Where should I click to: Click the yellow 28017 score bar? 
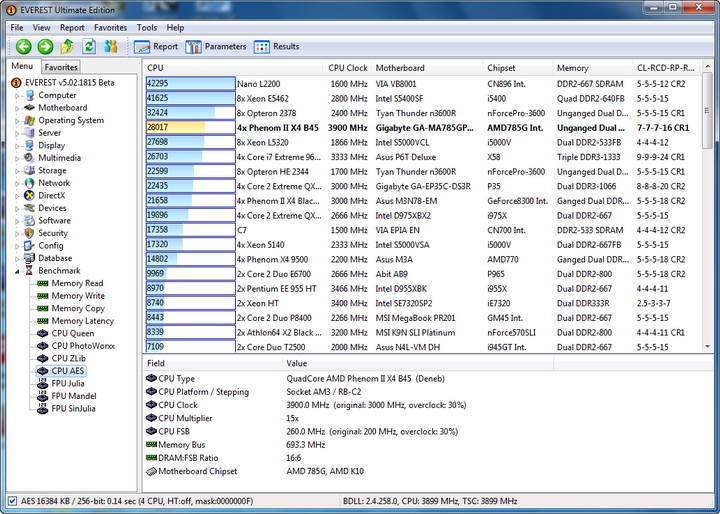tap(191, 128)
